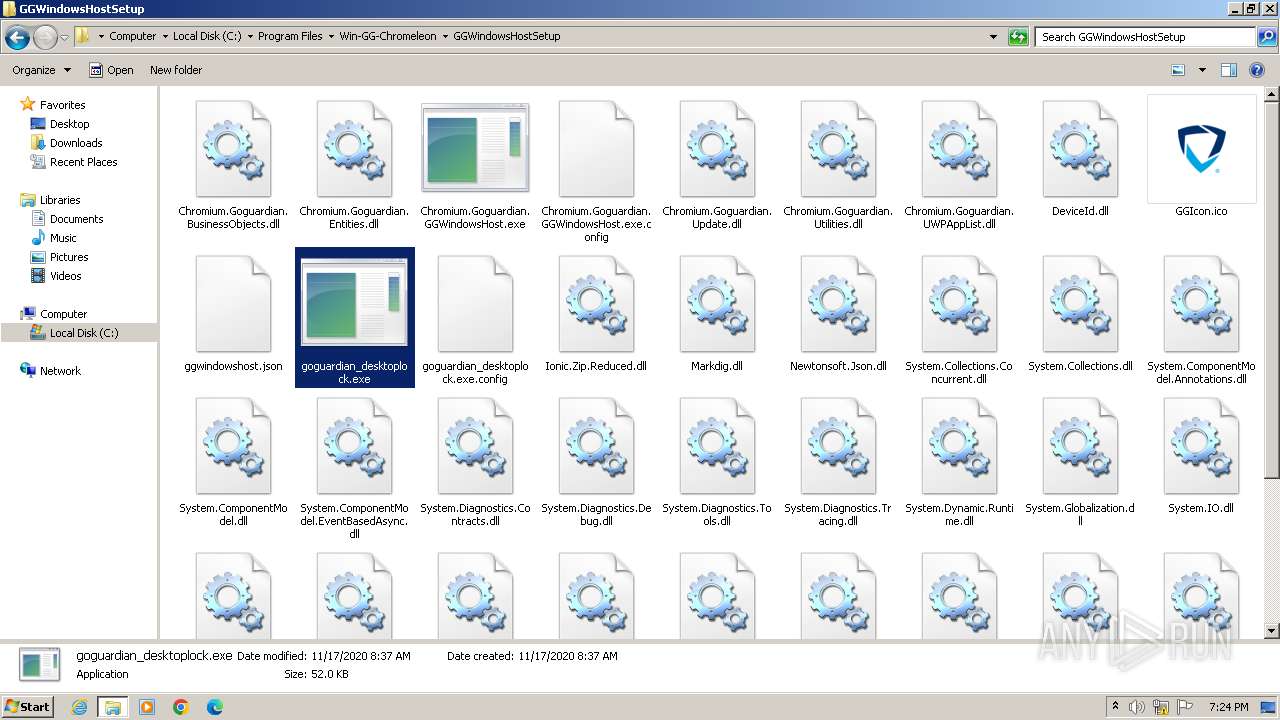Open the change view options dropdown arrow
The image size is (1280, 720).
[x=1202, y=70]
